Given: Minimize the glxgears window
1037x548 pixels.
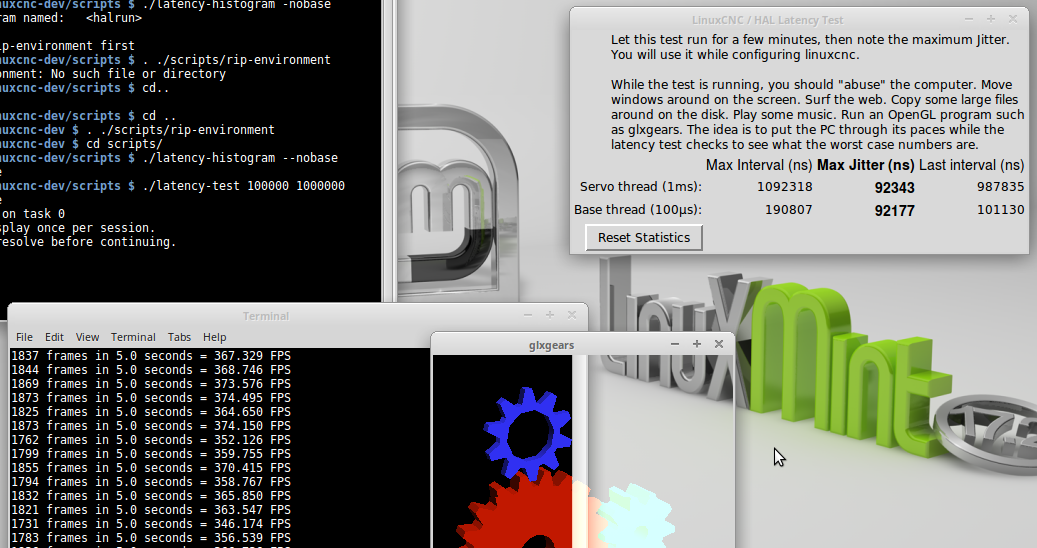Looking at the screenshot, I should (x=675, y=344).
